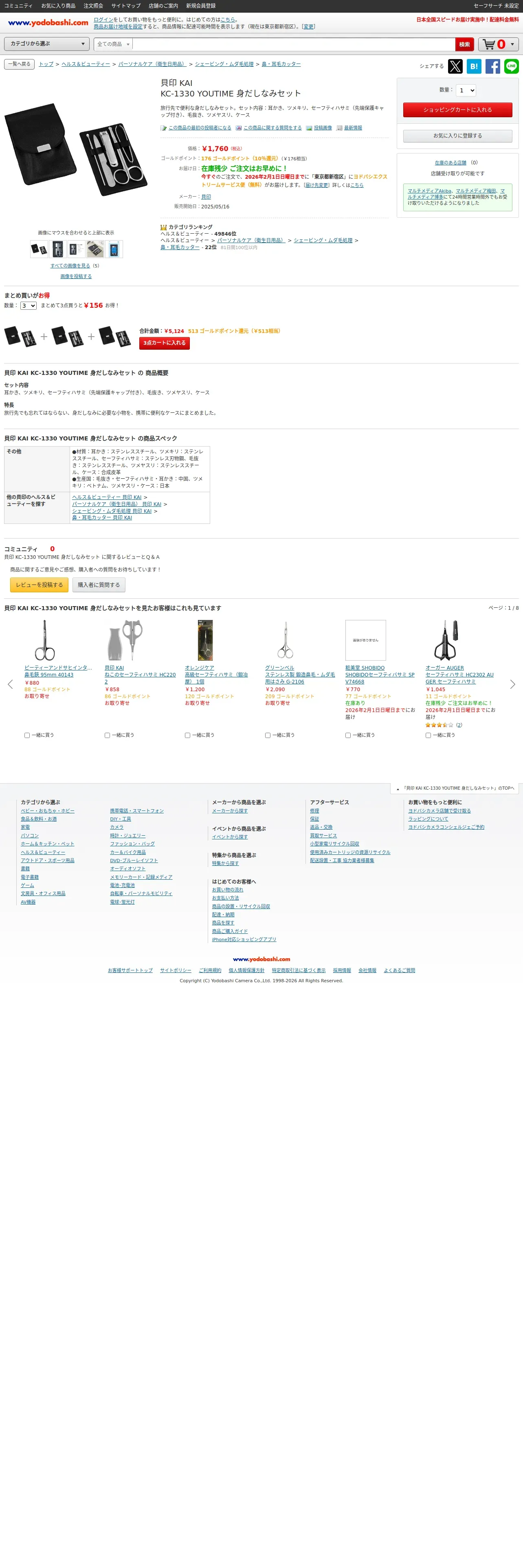
Task: Tick 一緒に買う for the ¥1,045 AUGER scissors
Action: click(428, 735)
